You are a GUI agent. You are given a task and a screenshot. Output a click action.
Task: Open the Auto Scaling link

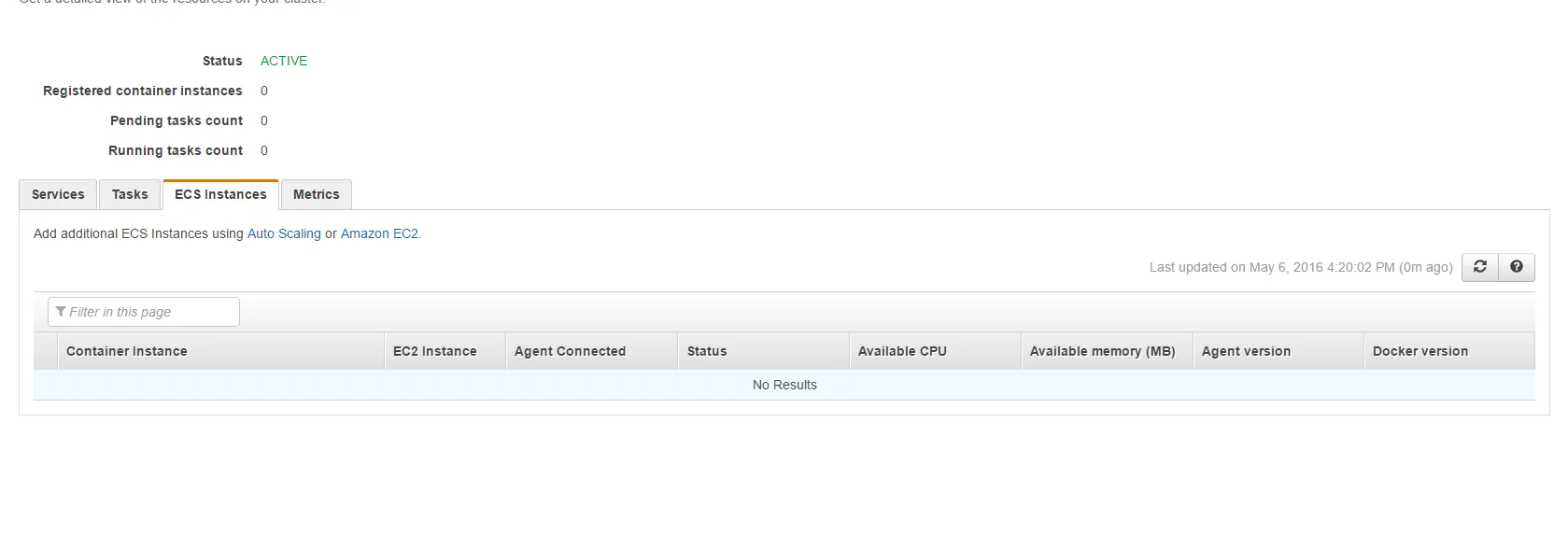point(284,233)
